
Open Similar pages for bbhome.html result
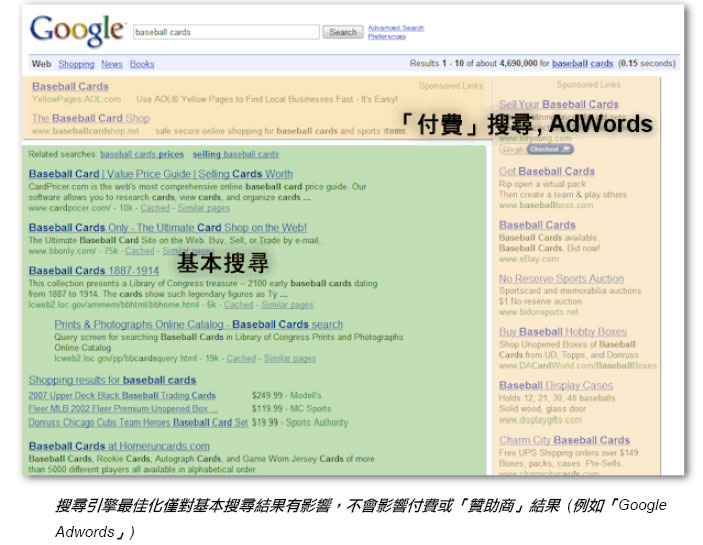[287, 305]
